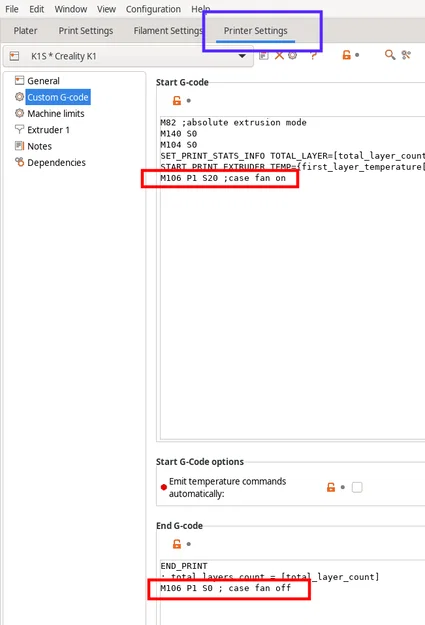Open the Window menu
The height and width of the screenshot is (625, 425).
coord(71,9)
